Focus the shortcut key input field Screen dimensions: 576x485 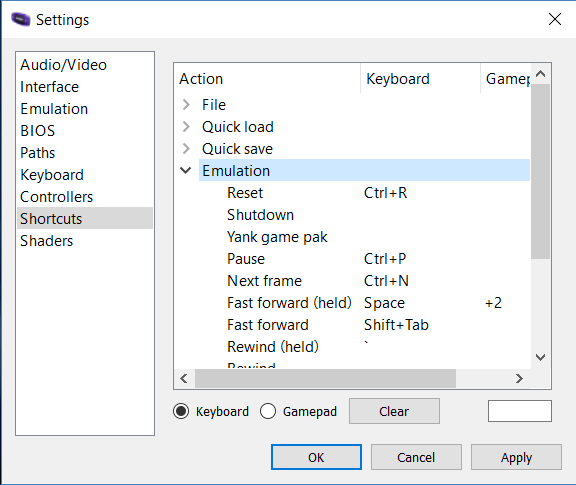pyautogui.click(x=519, y=411)
